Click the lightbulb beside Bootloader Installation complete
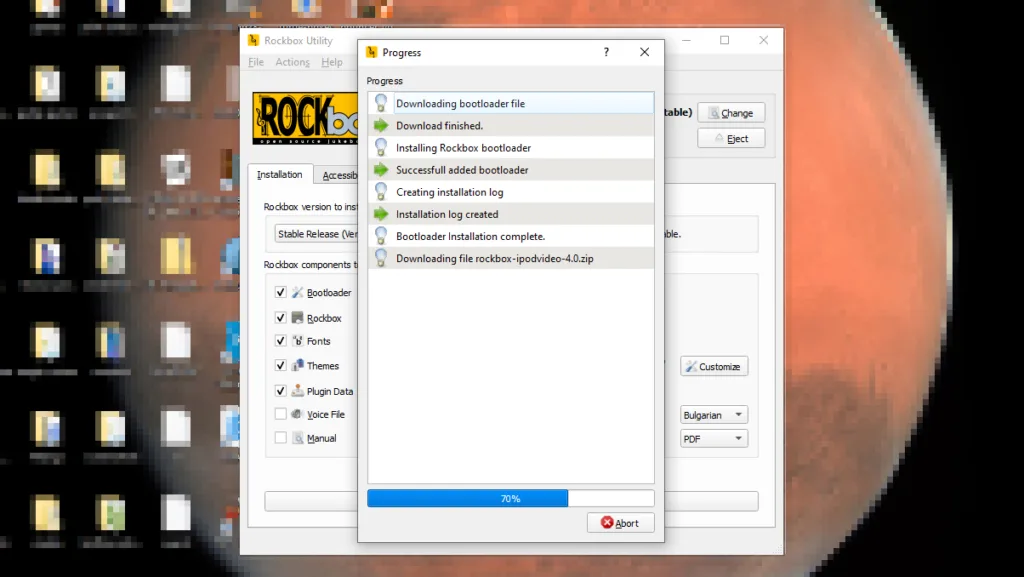Image resolution: width=1024 pixels, height=577 pixels. pos(381,236)
